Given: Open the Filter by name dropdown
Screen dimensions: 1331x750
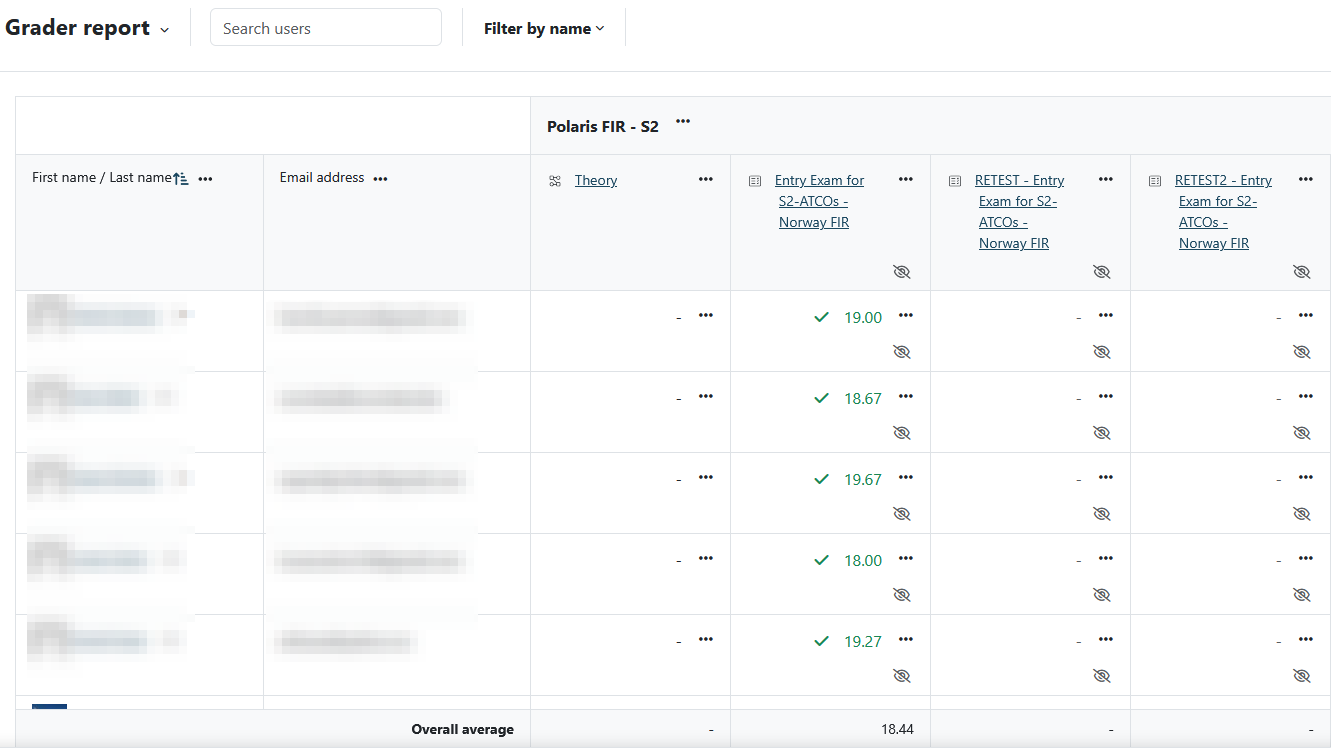Looking at the screenshot, I should [x=544, y=29].
